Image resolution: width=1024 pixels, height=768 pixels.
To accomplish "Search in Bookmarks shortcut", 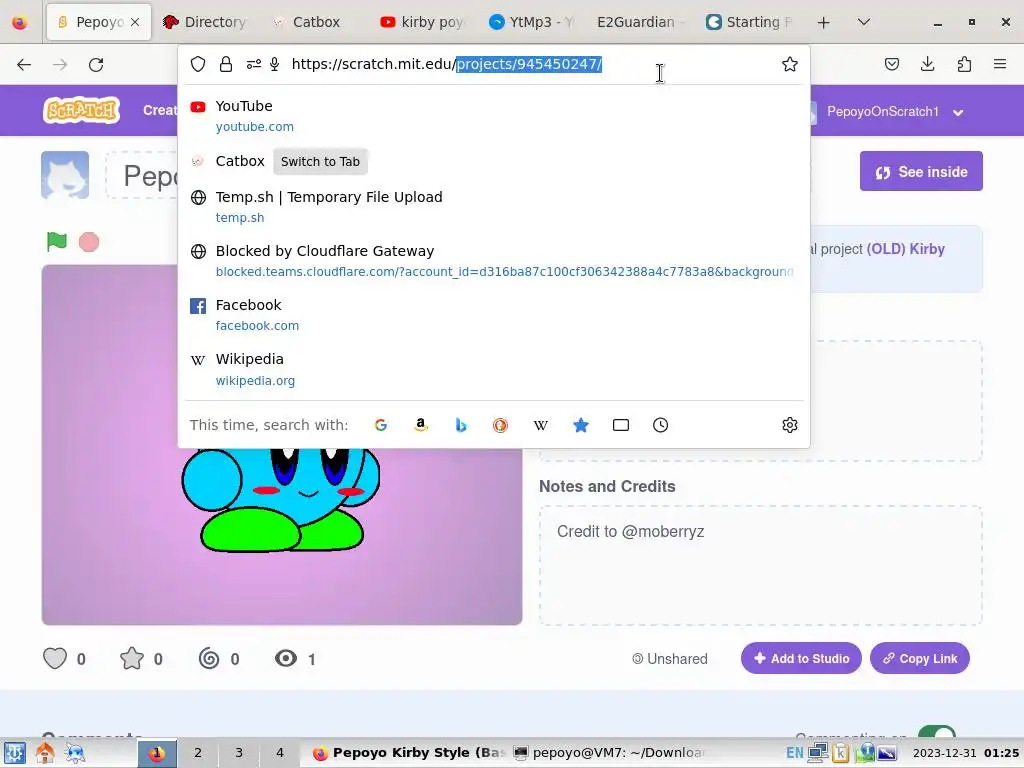I will (x=581, y=425).
